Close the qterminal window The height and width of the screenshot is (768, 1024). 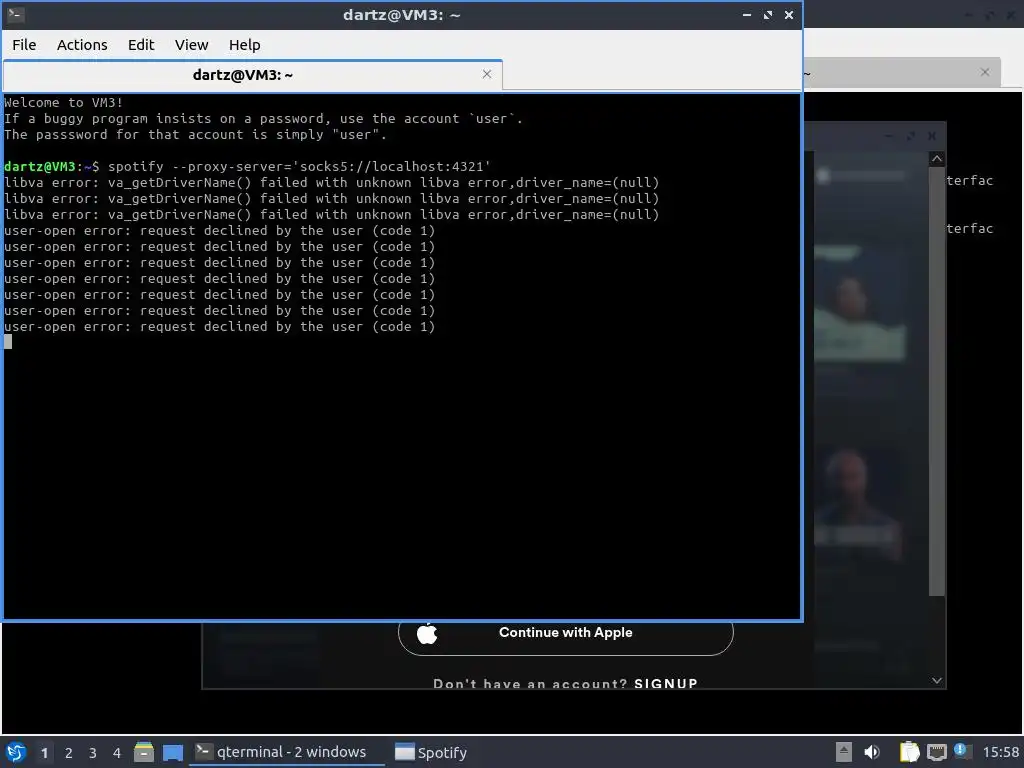coord(788,14)
